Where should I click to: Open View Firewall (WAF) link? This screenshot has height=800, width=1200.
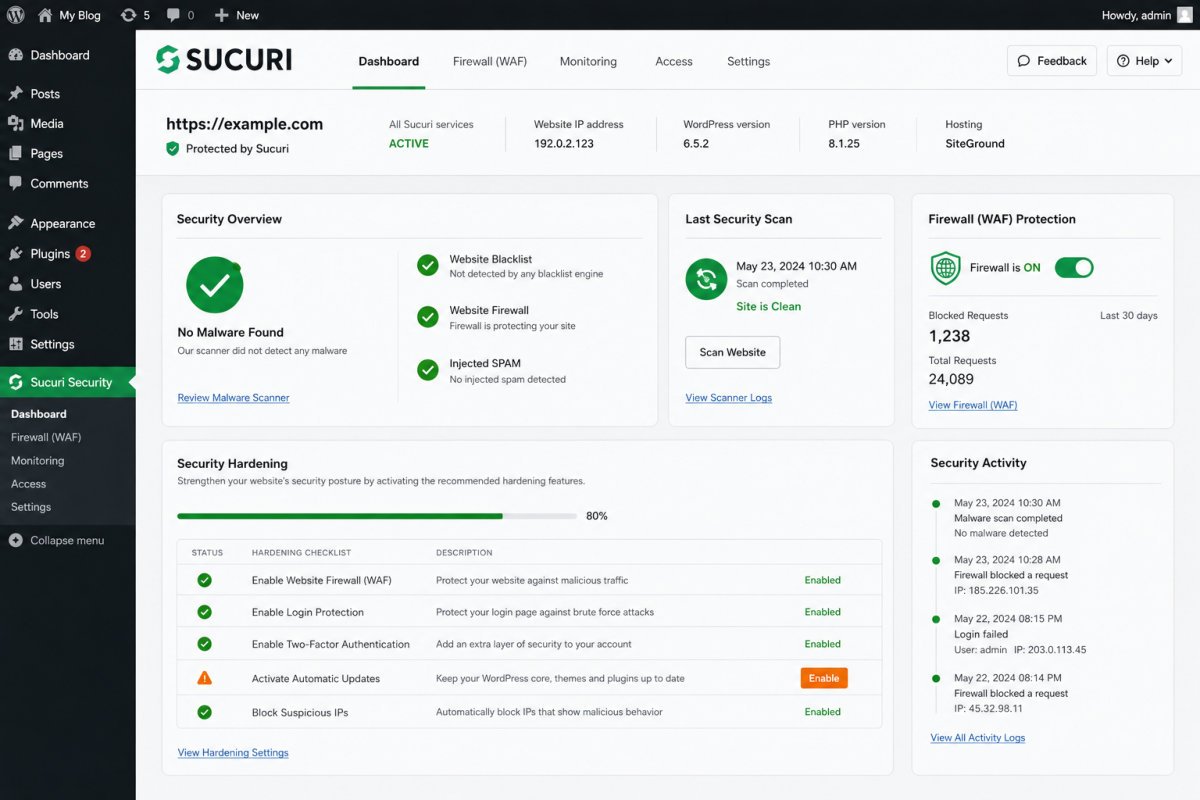coord(973,405)
